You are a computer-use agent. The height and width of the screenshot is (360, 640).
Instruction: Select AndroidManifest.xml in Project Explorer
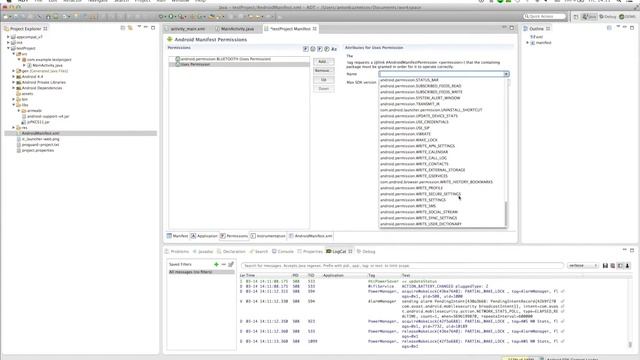click(81, 133)
